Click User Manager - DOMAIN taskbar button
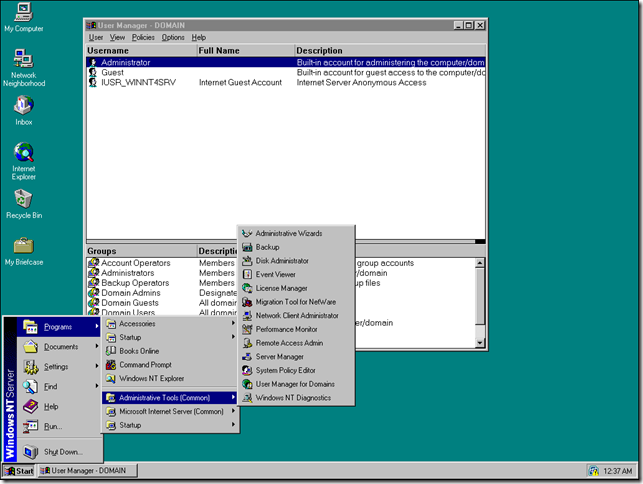 coord(87,471)
